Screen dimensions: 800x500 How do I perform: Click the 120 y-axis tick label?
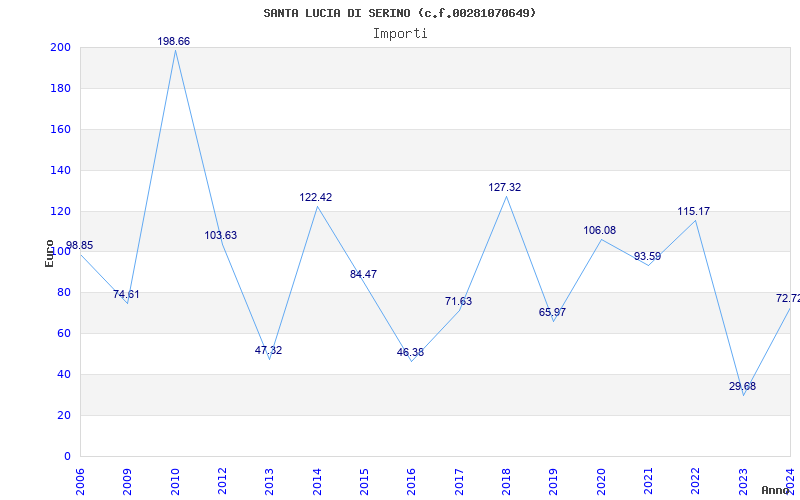click(60, 211)
